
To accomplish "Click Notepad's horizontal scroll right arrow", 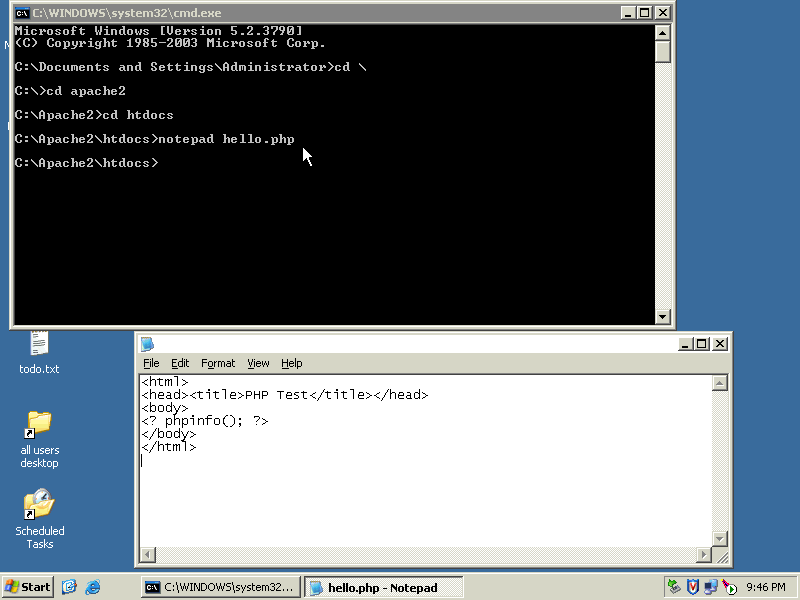I will 704,554.
